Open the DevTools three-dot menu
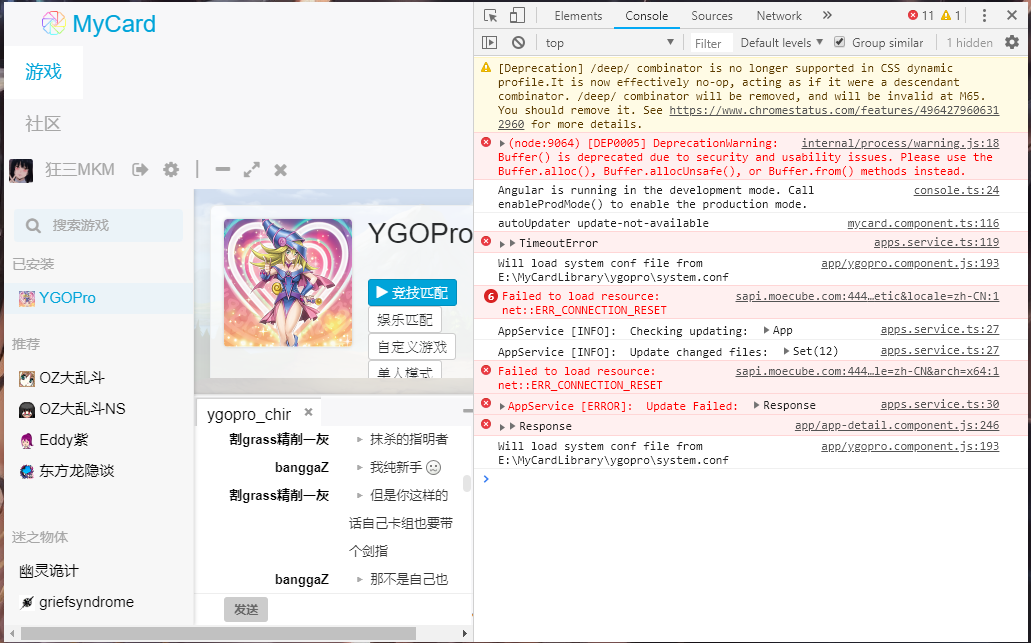 coord(984,16)
